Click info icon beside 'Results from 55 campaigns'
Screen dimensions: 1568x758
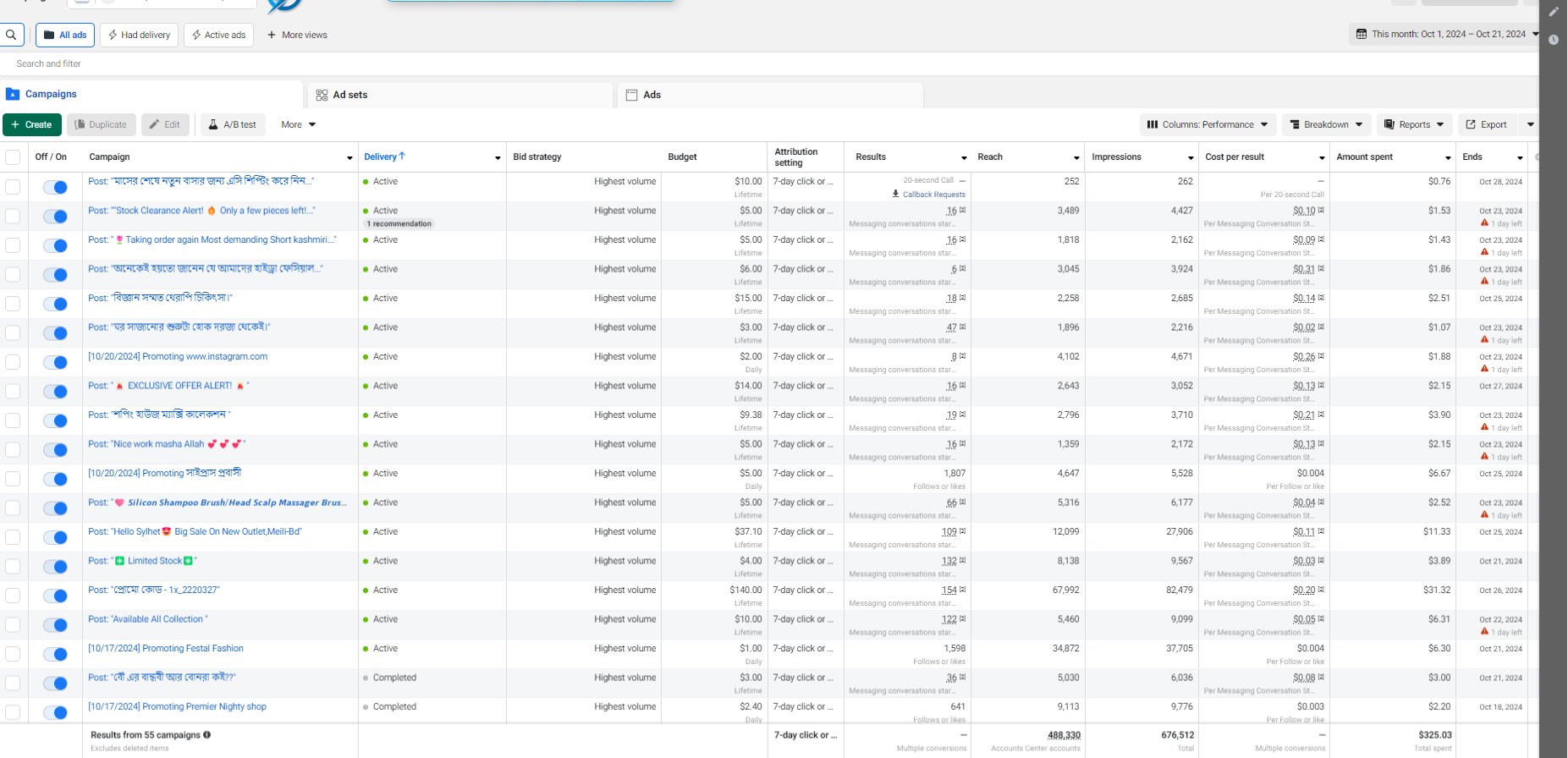pyautogui.click(x=207, y=735)
